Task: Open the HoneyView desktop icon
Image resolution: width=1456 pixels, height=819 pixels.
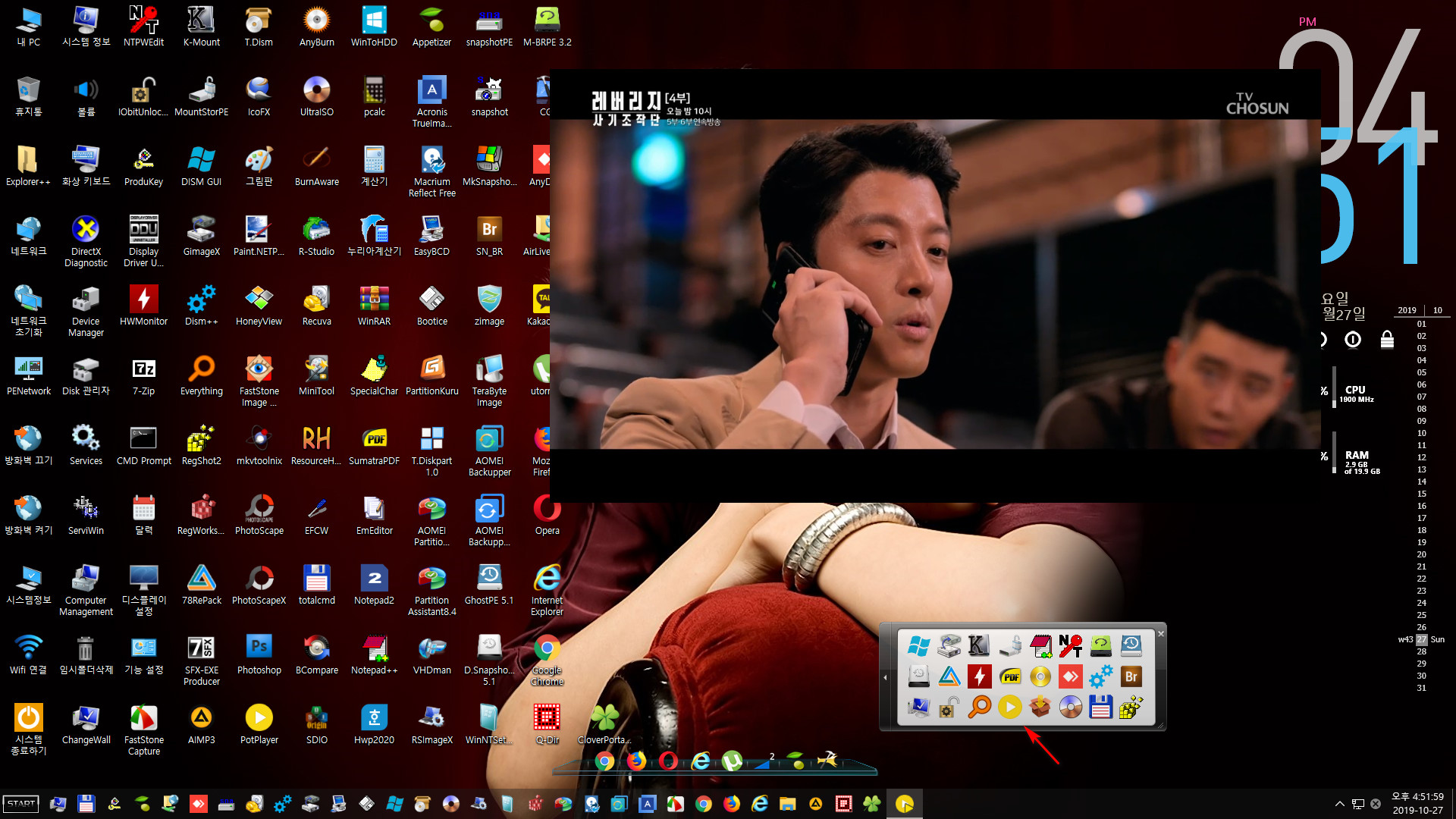Action: pos(259,306)
